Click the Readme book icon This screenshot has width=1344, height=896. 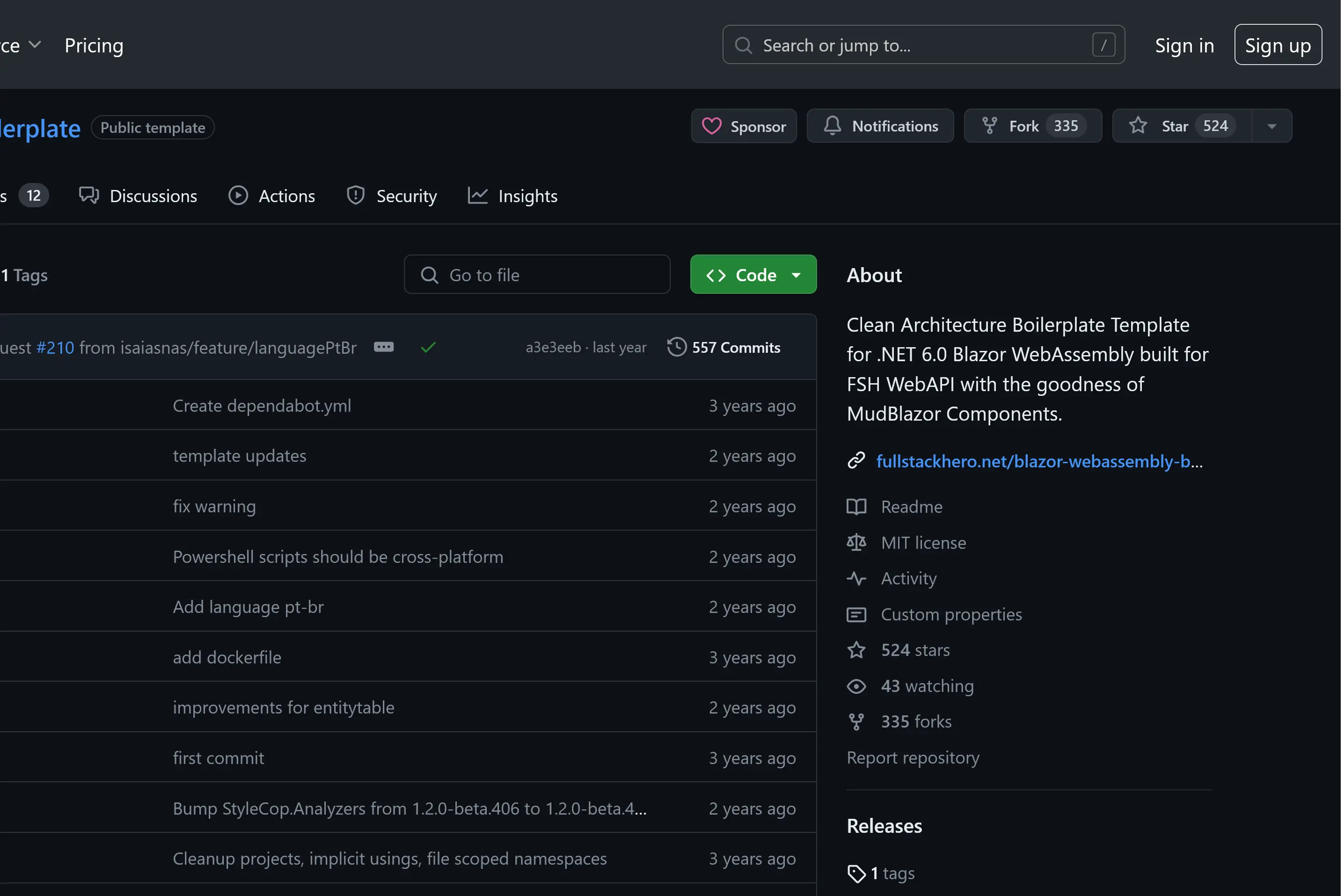coord(856,507)
